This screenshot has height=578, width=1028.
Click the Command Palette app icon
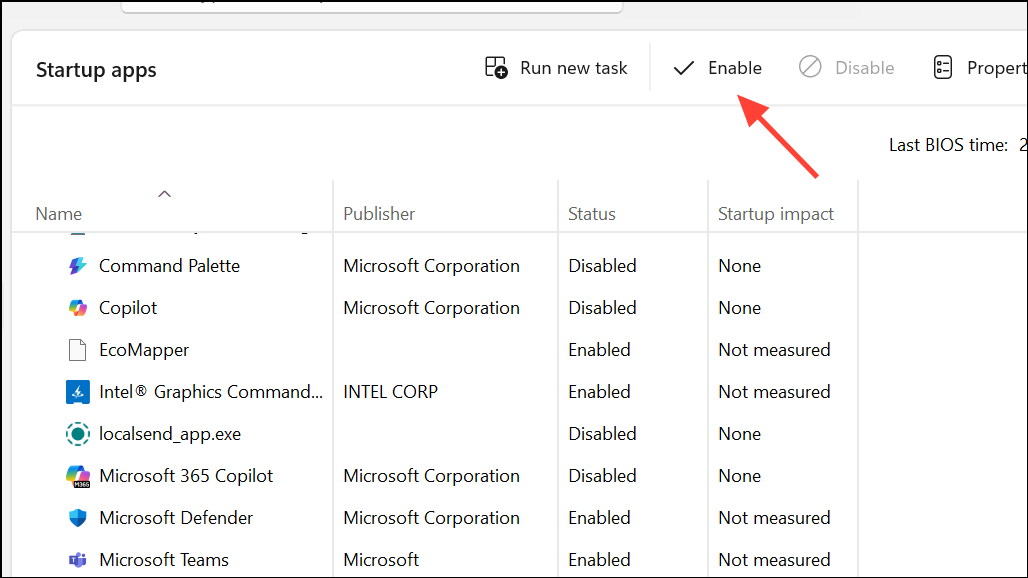(x=78, y=265)
